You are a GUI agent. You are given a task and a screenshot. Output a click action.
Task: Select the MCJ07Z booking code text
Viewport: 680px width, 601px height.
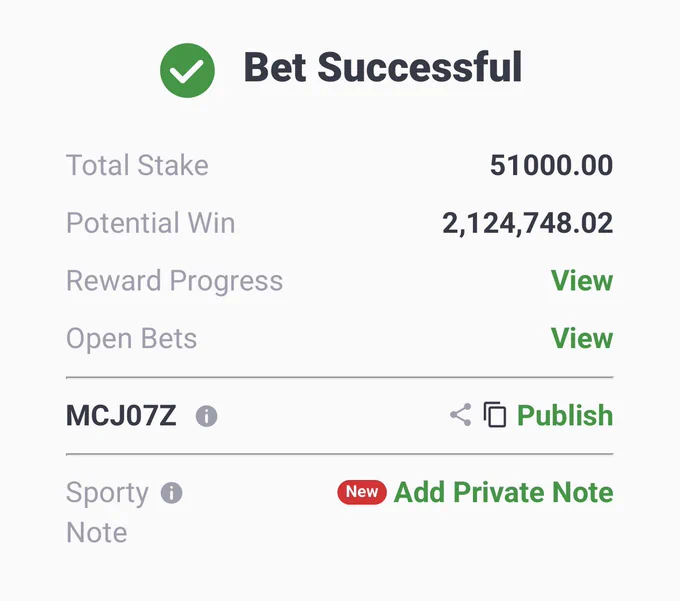pos(121,415)
